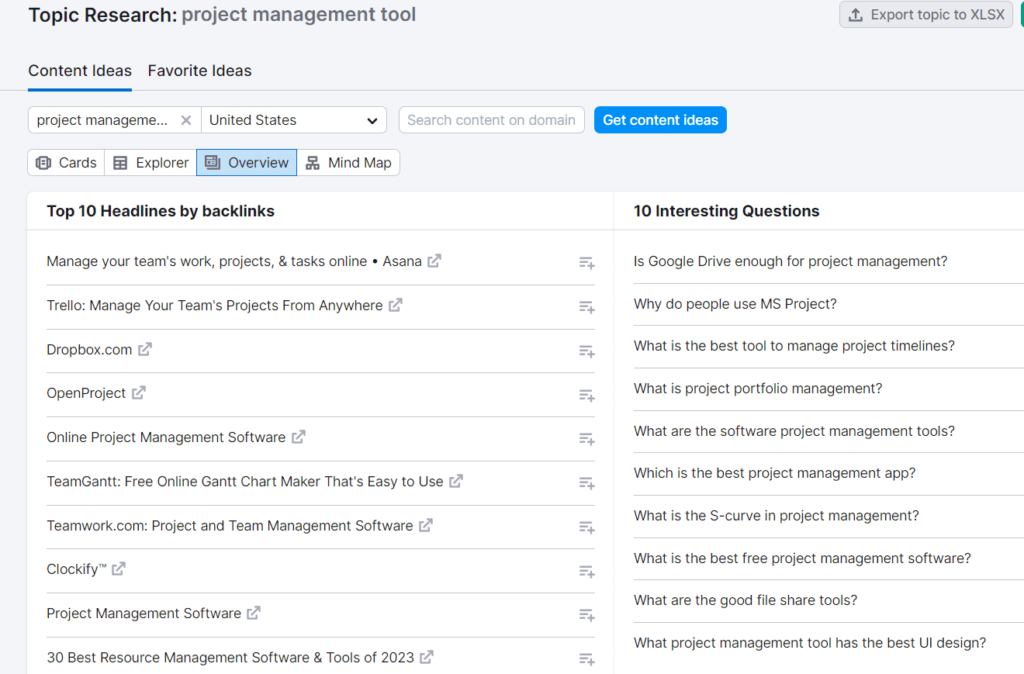Open external link icon next to OpenProject
The height and width of the screenshot is (674, 1024).
[x=138, y=393]
